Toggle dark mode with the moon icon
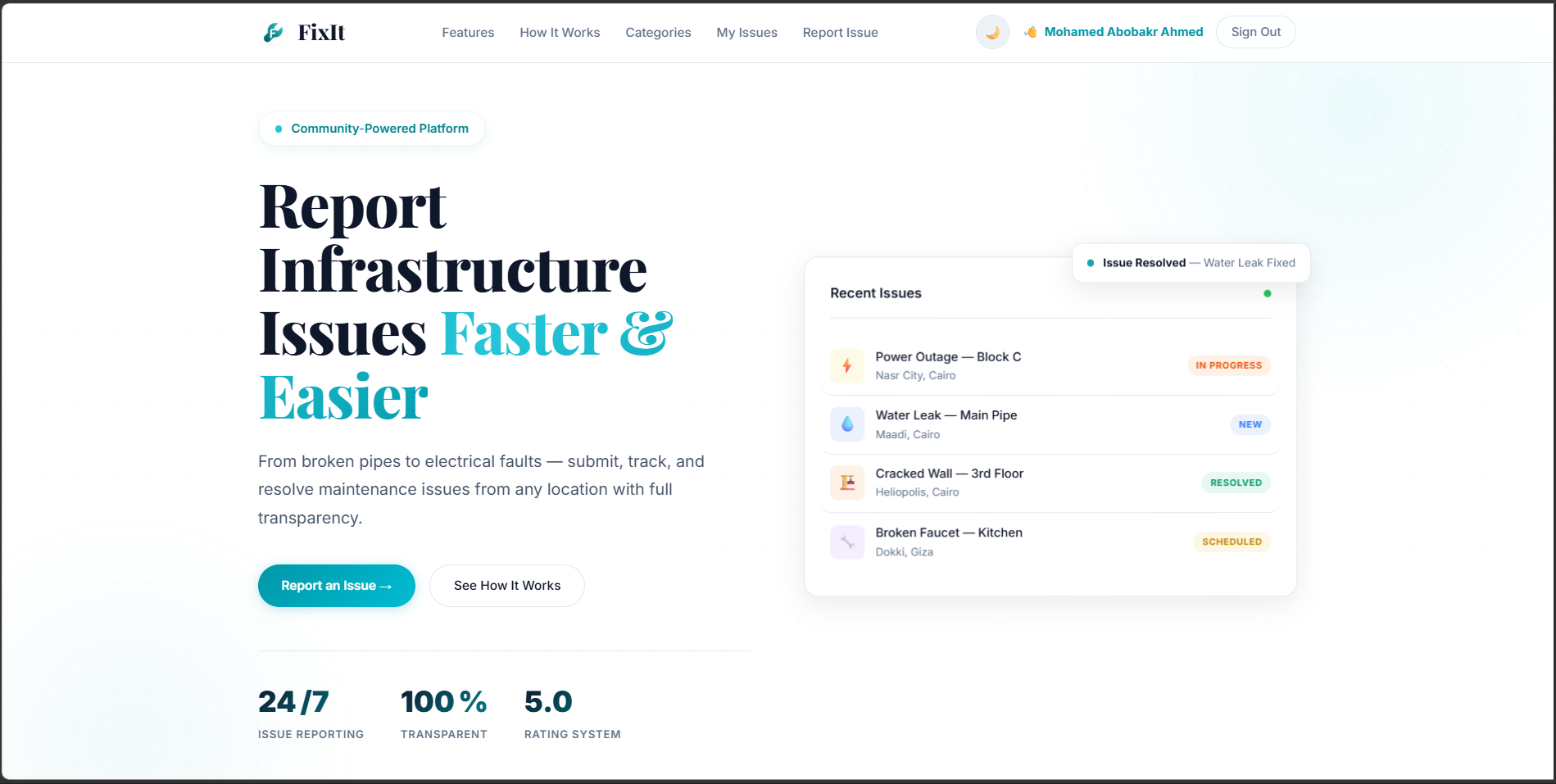The width and height of the screenshot is (1556, 784). pyautogui.click(x=992, y=32)
